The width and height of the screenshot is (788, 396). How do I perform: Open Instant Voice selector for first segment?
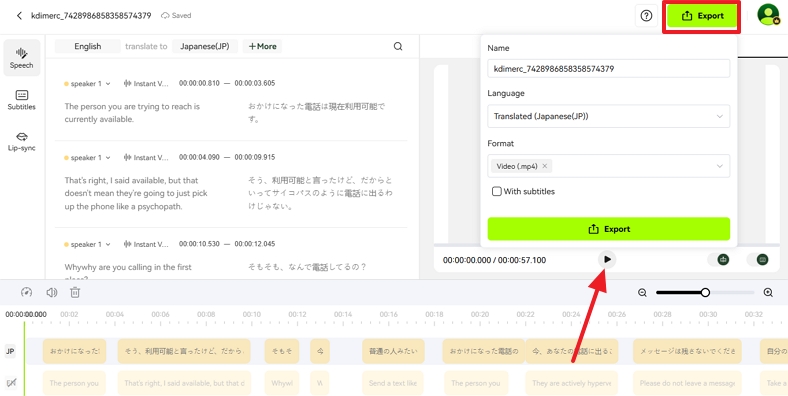tap(146, 84)
